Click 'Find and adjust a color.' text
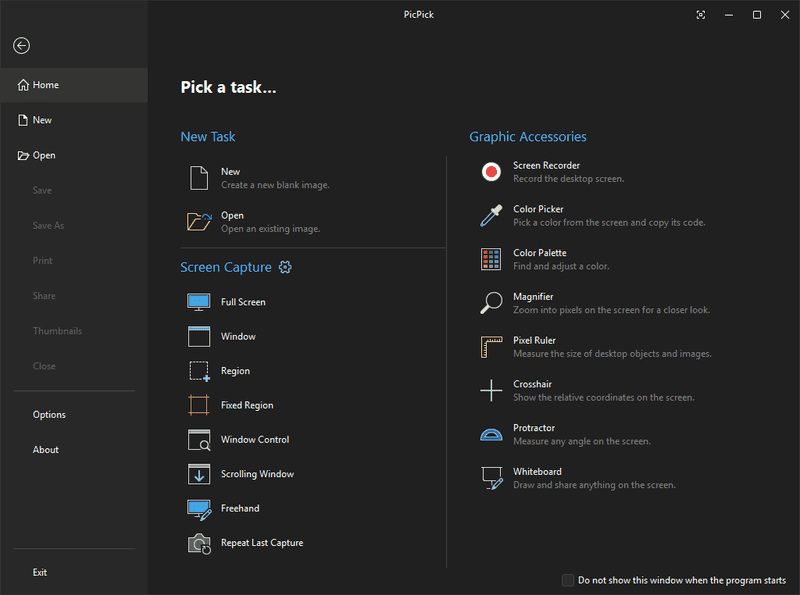800x595 pixels. [561, 266]
